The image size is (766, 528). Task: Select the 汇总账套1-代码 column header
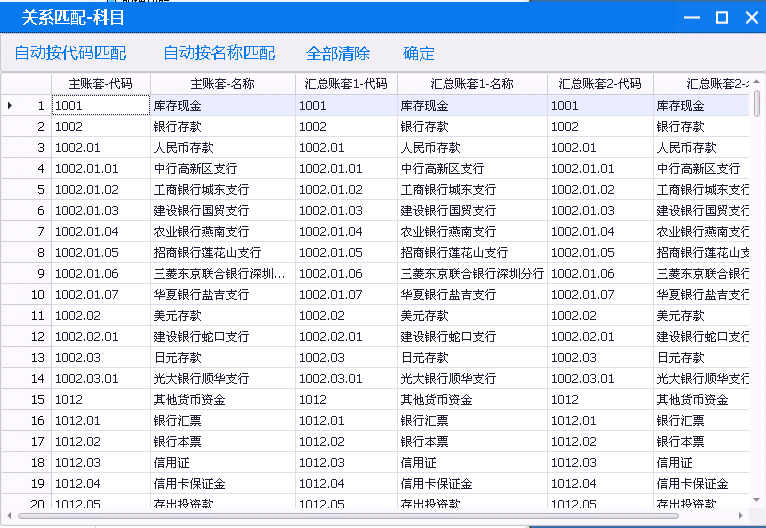click(x=346, y=84)
